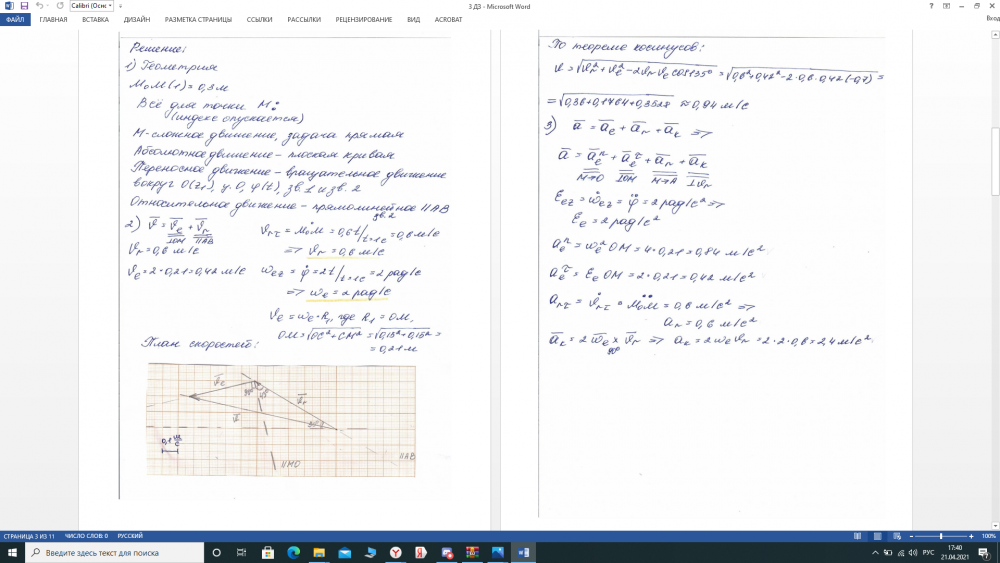Click the active Word icon on taskbar
Viewport: 1000px width, 563px height.
click(523, 553)
